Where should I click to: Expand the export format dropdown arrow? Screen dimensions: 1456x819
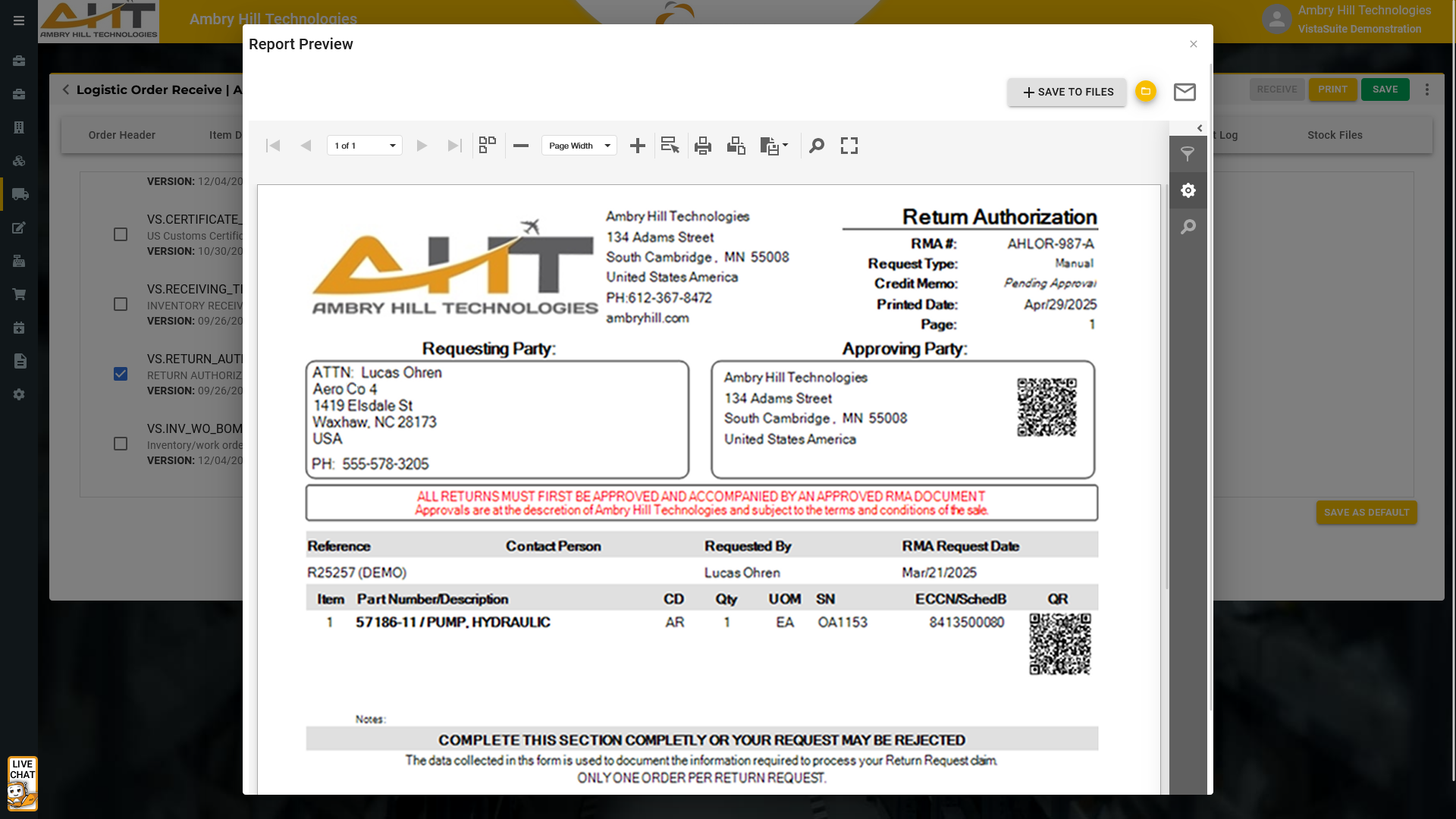[786, 145]
